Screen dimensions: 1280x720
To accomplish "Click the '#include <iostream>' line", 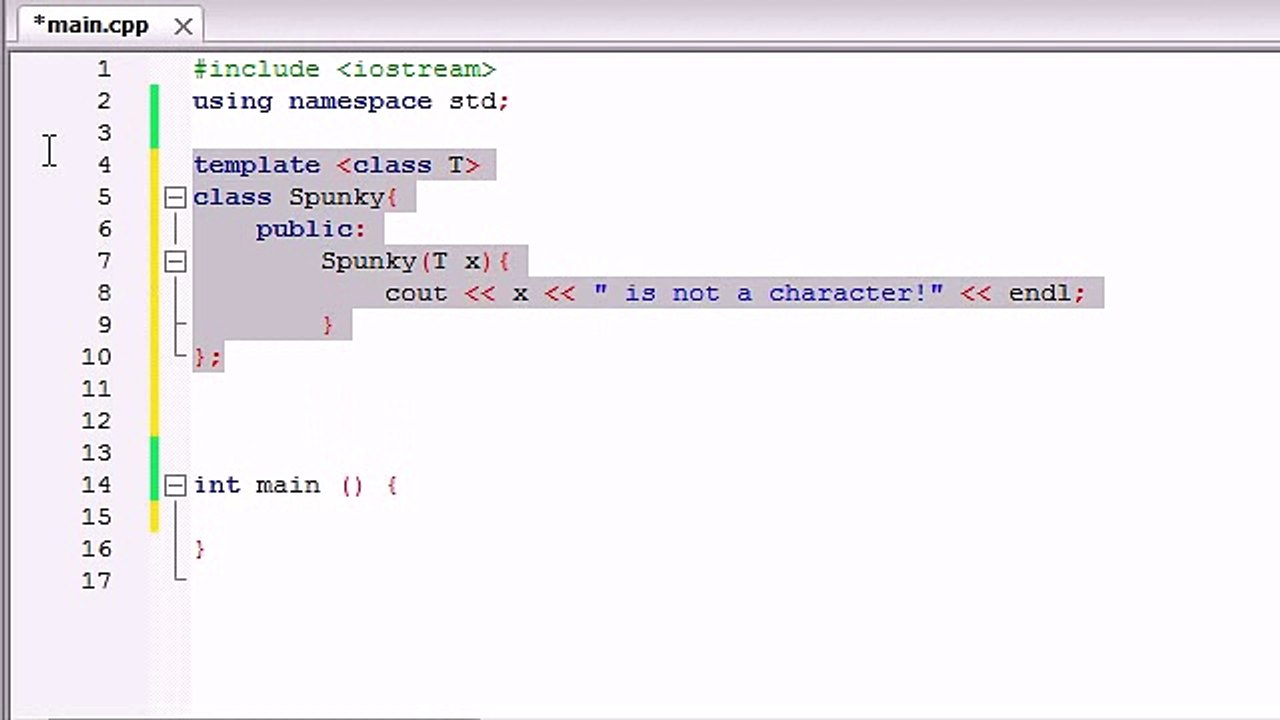I will tap(344, 69).
